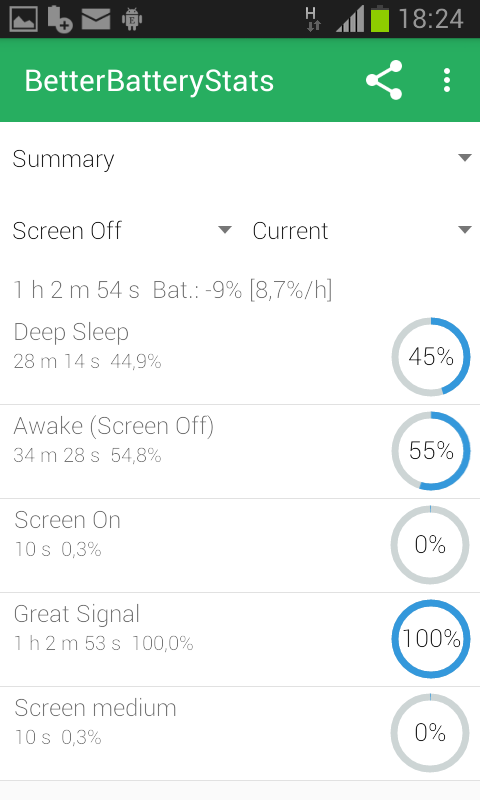This screenshot has height=800, width=480.
Task: Tap the signal strength bars icon
Action: (350, 19)
